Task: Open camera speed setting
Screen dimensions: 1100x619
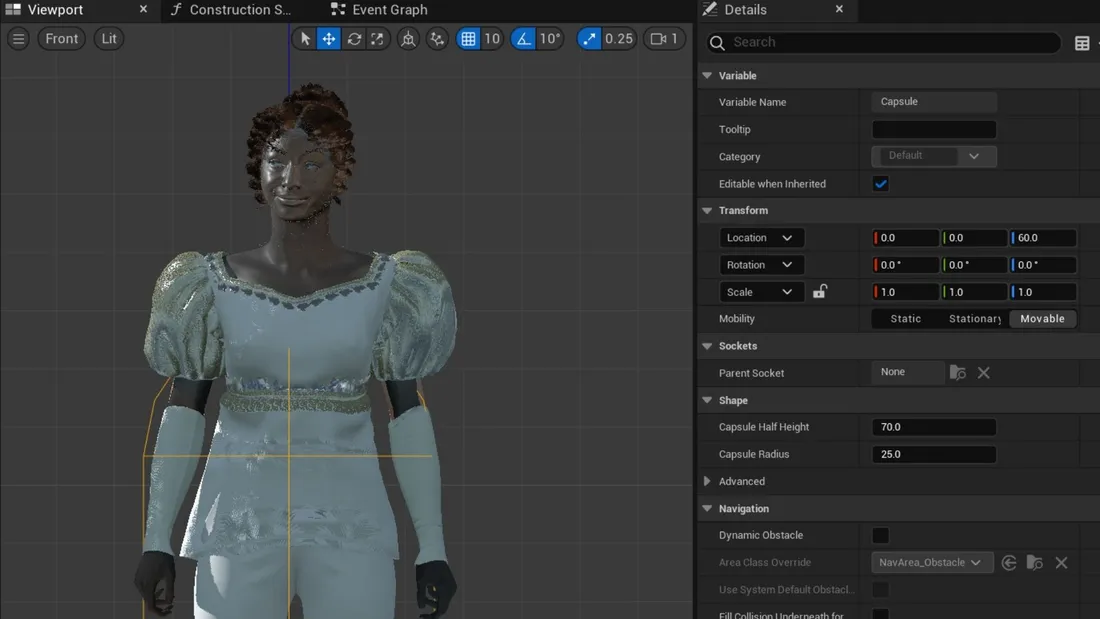Action: click(x=664, y=39)
